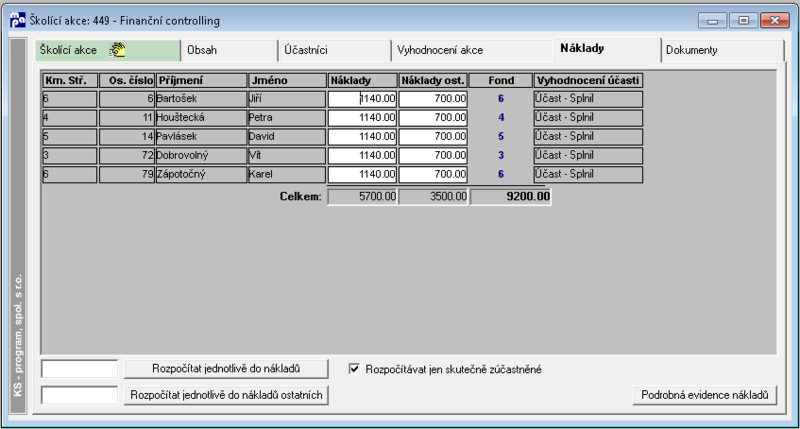This screenshot has width=800, height=429.
Task: Click Fond value for Dobrovolný
Action: pyautogui.click(x=501, y=156)
